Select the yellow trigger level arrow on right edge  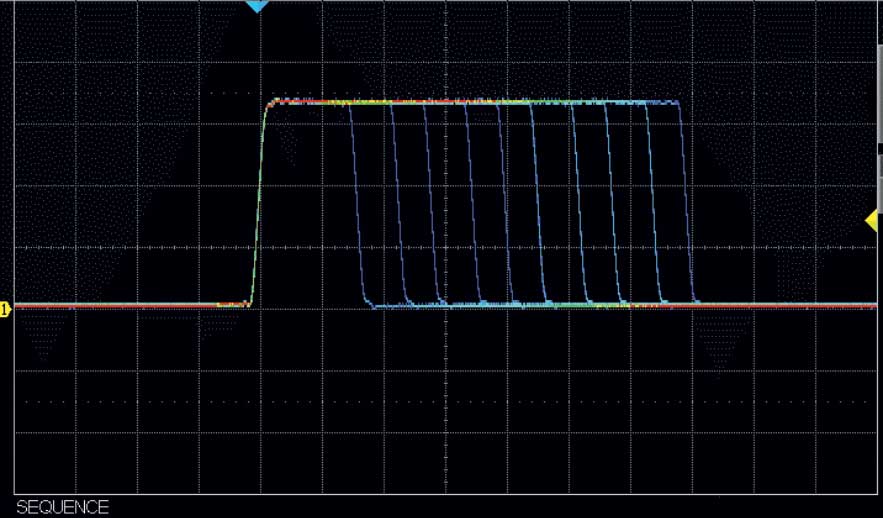(x=871, y=221)
